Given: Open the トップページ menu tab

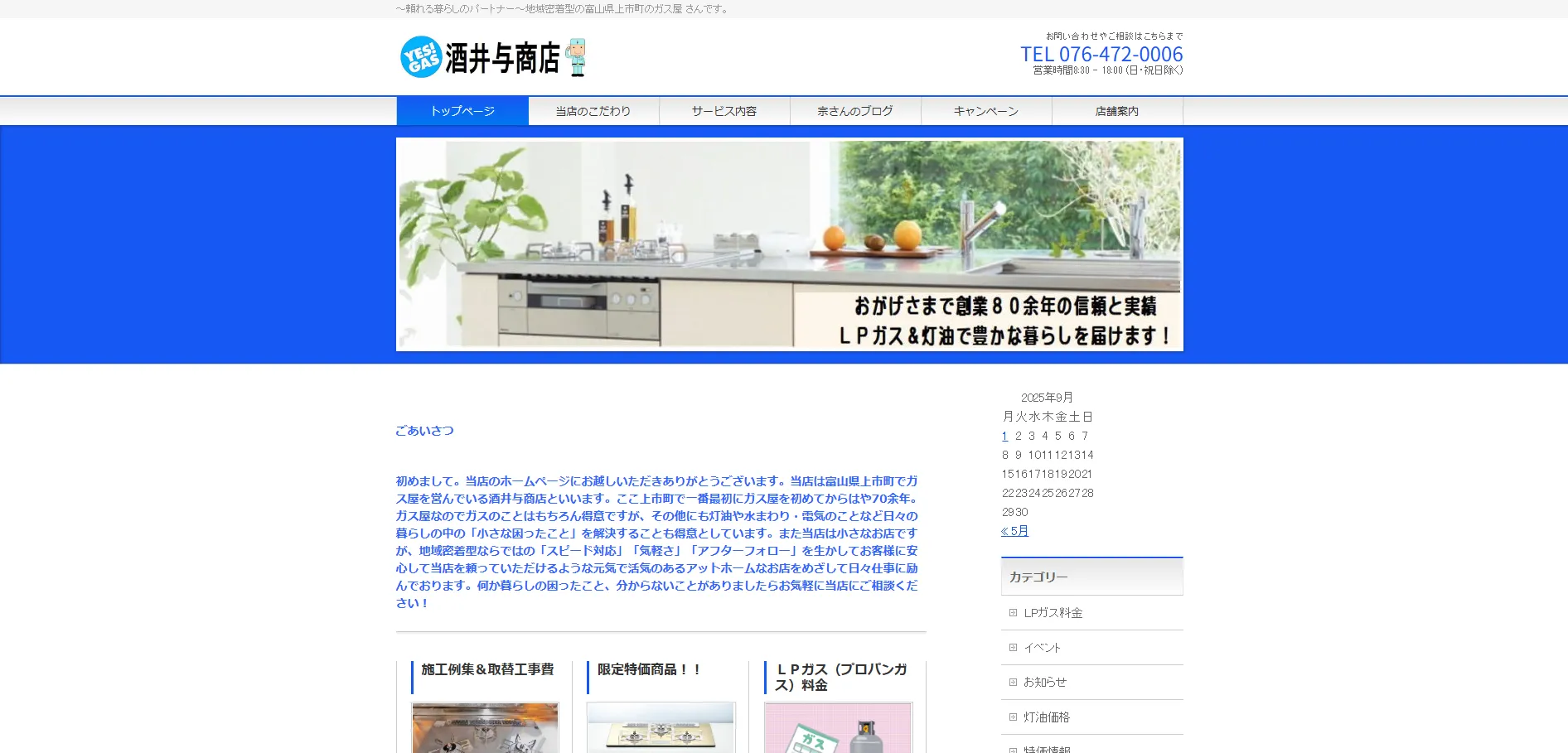Looking at the screenshot, I should (462, 111).
